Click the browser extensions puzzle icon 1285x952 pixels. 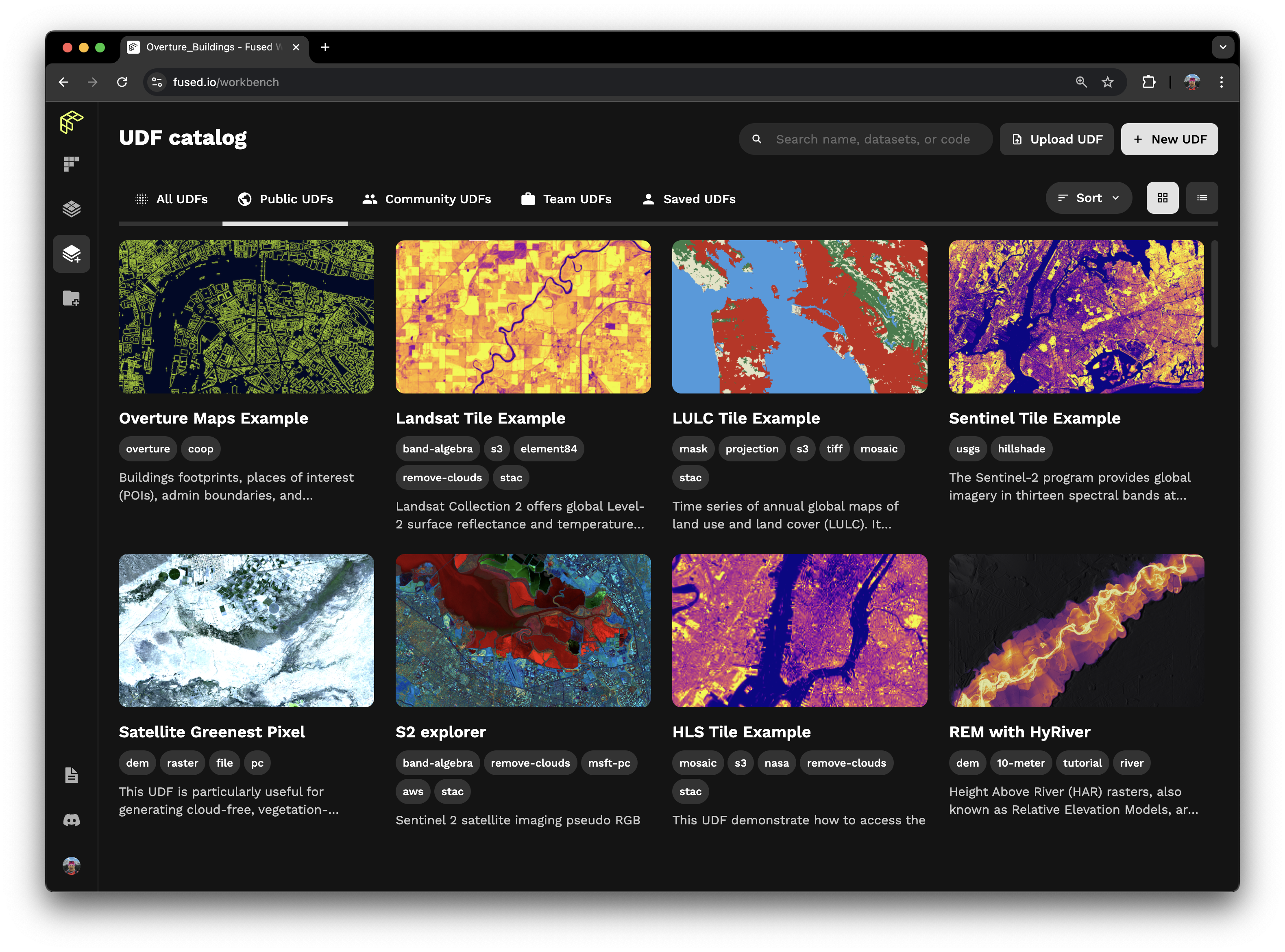tap(1148, 83)
